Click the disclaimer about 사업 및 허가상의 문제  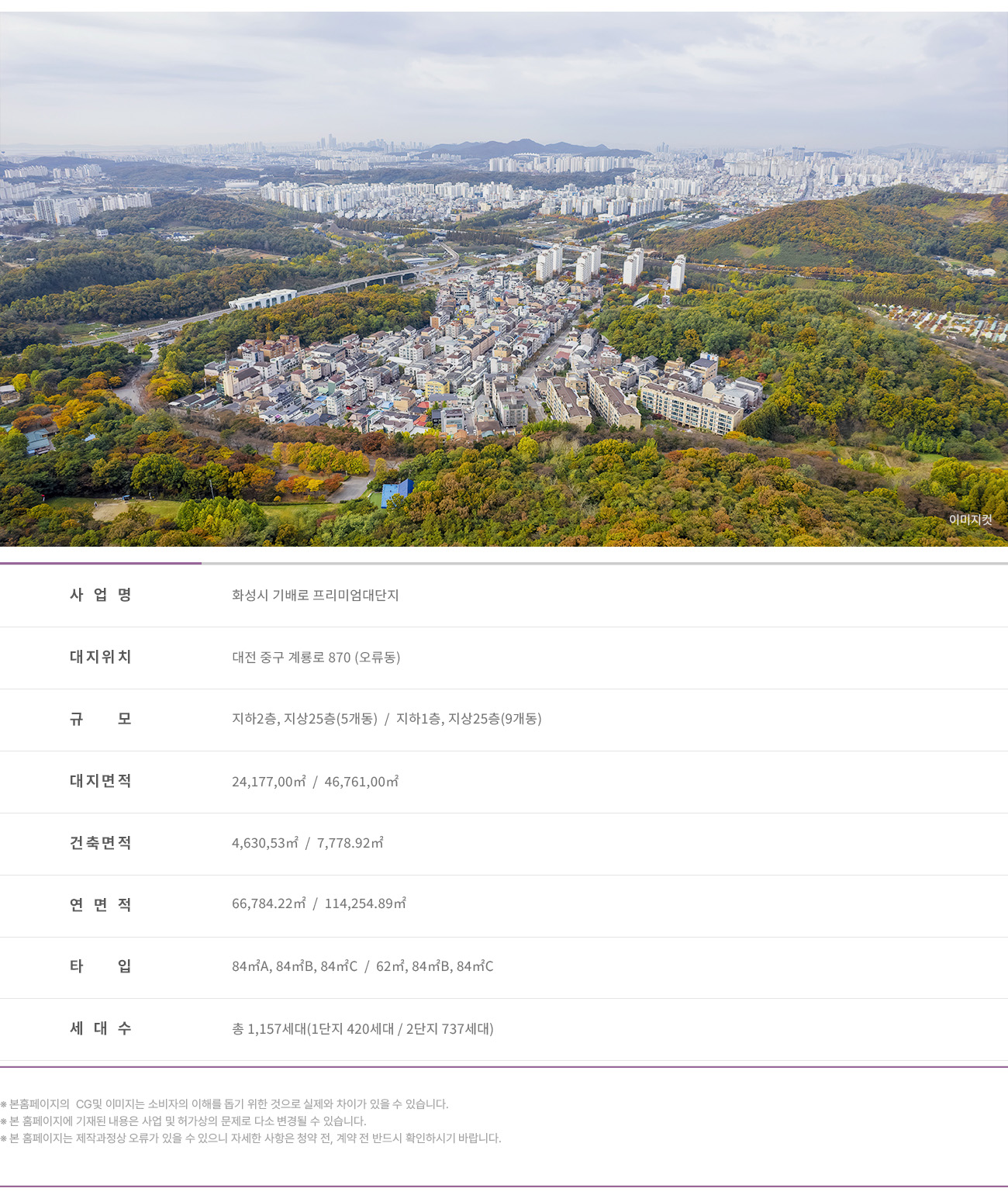point(183,1121)
